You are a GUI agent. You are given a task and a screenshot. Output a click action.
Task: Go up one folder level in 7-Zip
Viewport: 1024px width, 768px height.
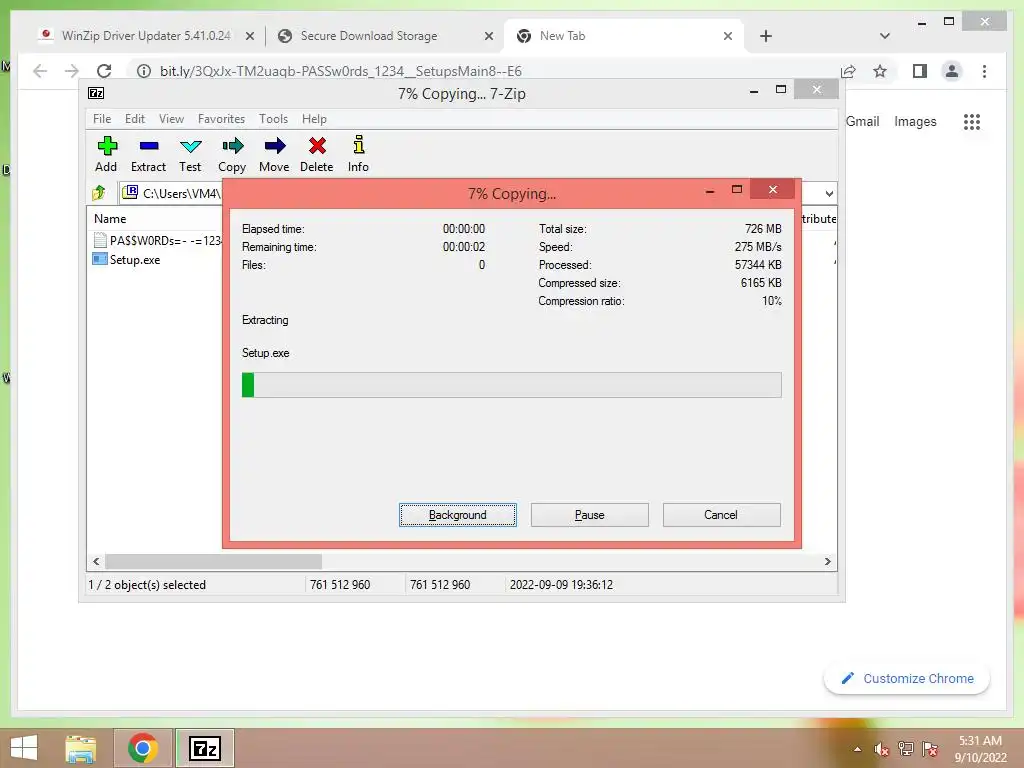99,193
